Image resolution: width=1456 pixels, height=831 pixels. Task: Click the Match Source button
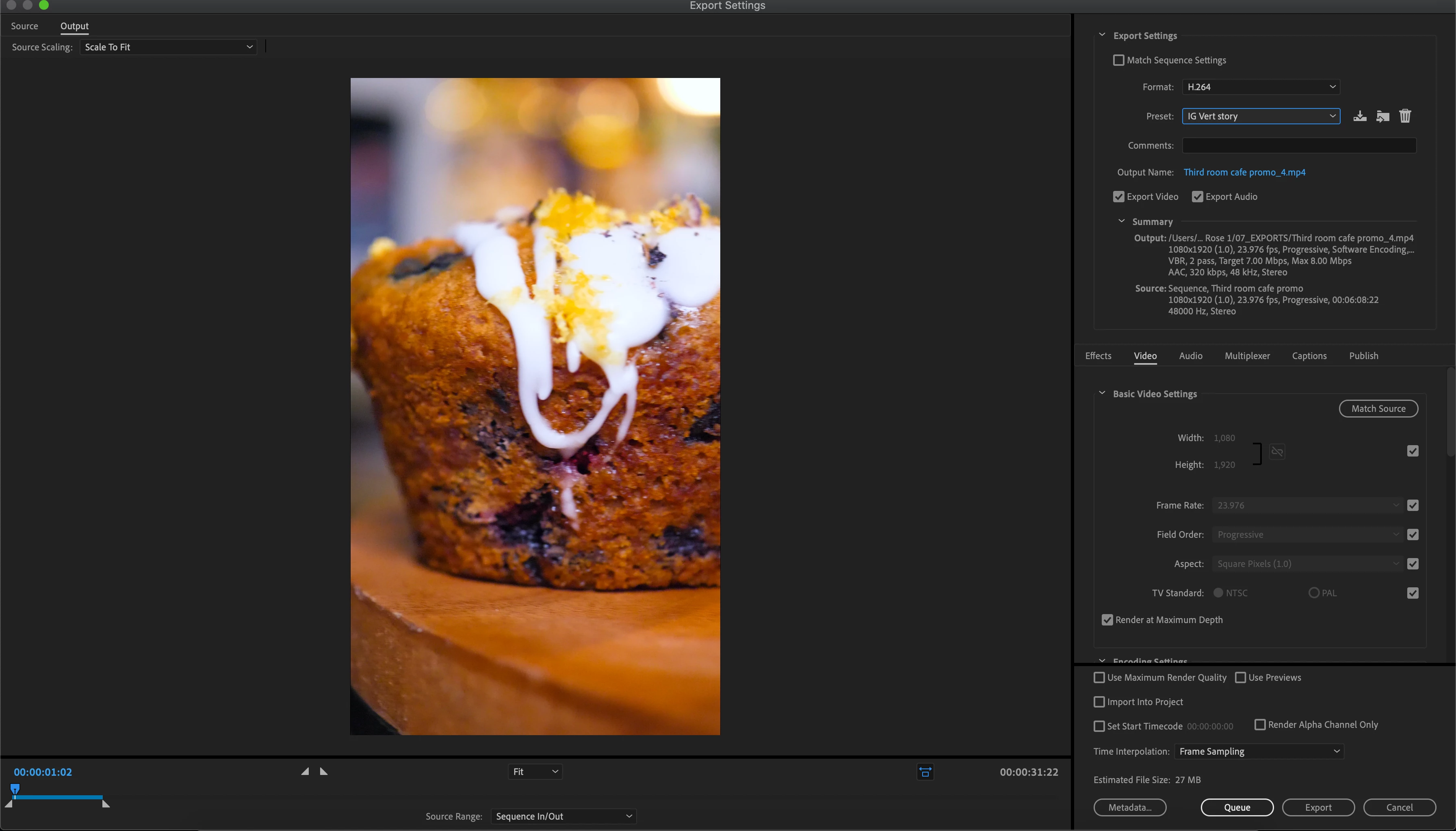[x=1378, y=409]
